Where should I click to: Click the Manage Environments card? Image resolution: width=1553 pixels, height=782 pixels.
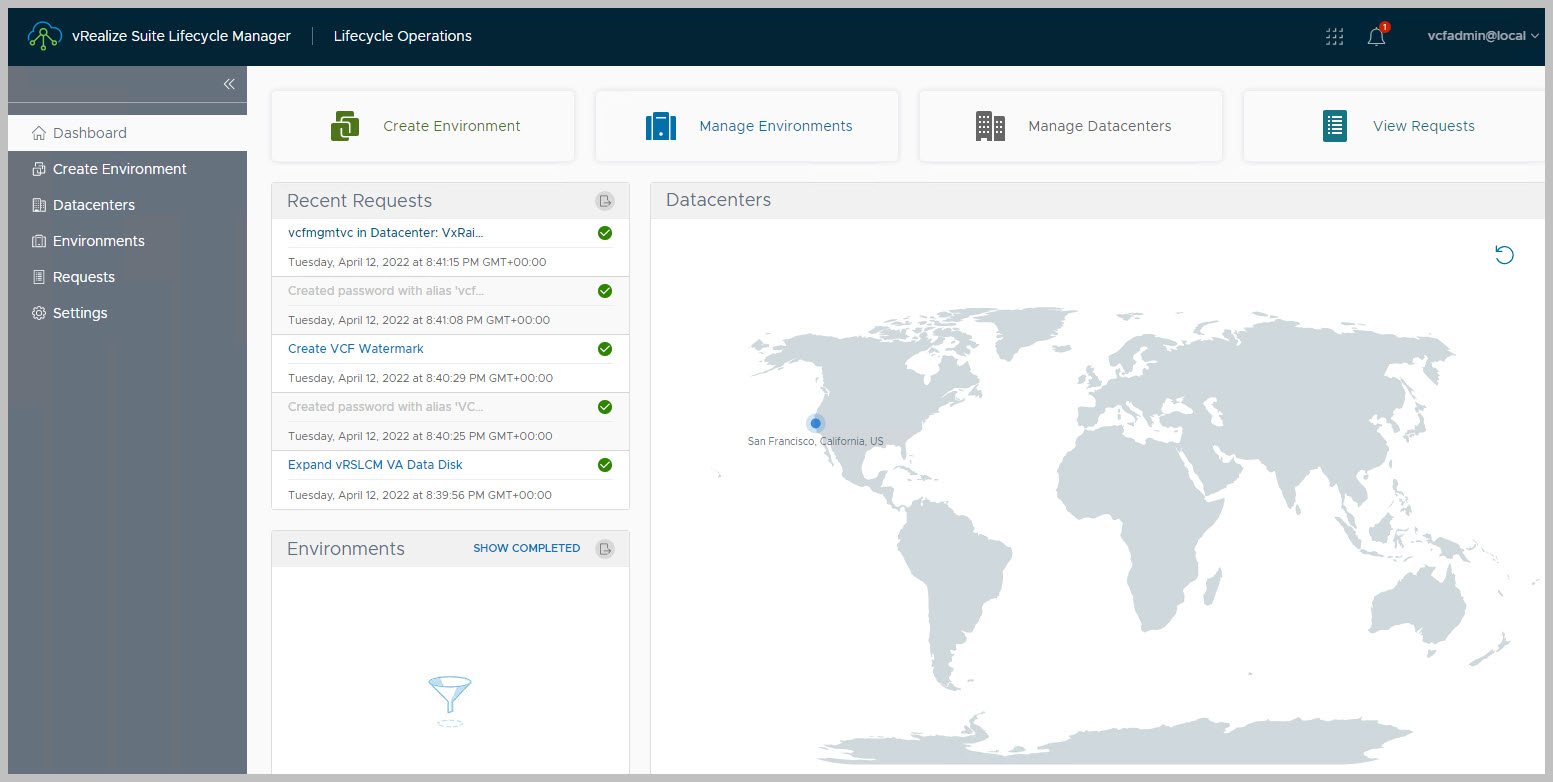[x=747, y=126]
